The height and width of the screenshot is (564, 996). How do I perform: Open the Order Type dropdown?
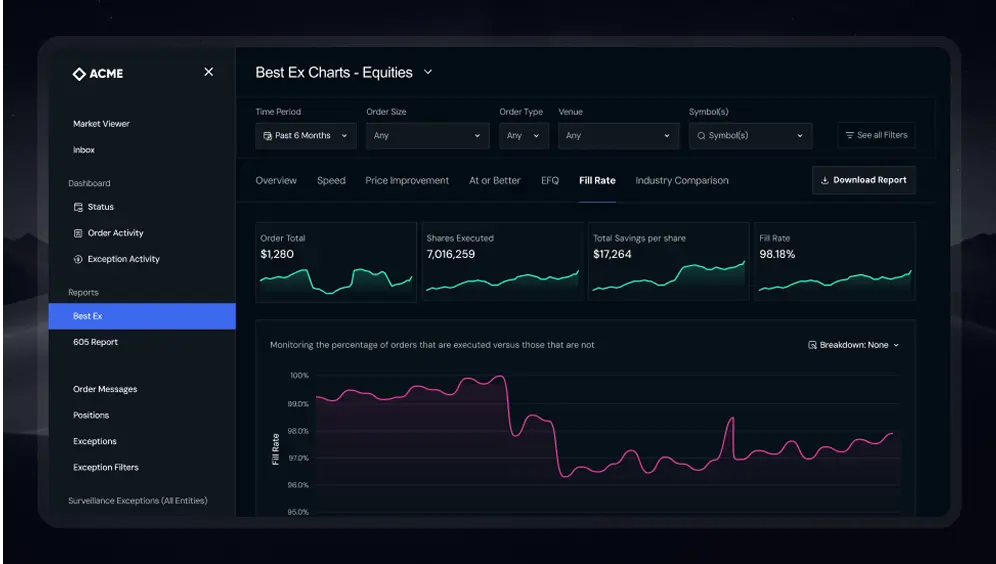pos(523,136)
